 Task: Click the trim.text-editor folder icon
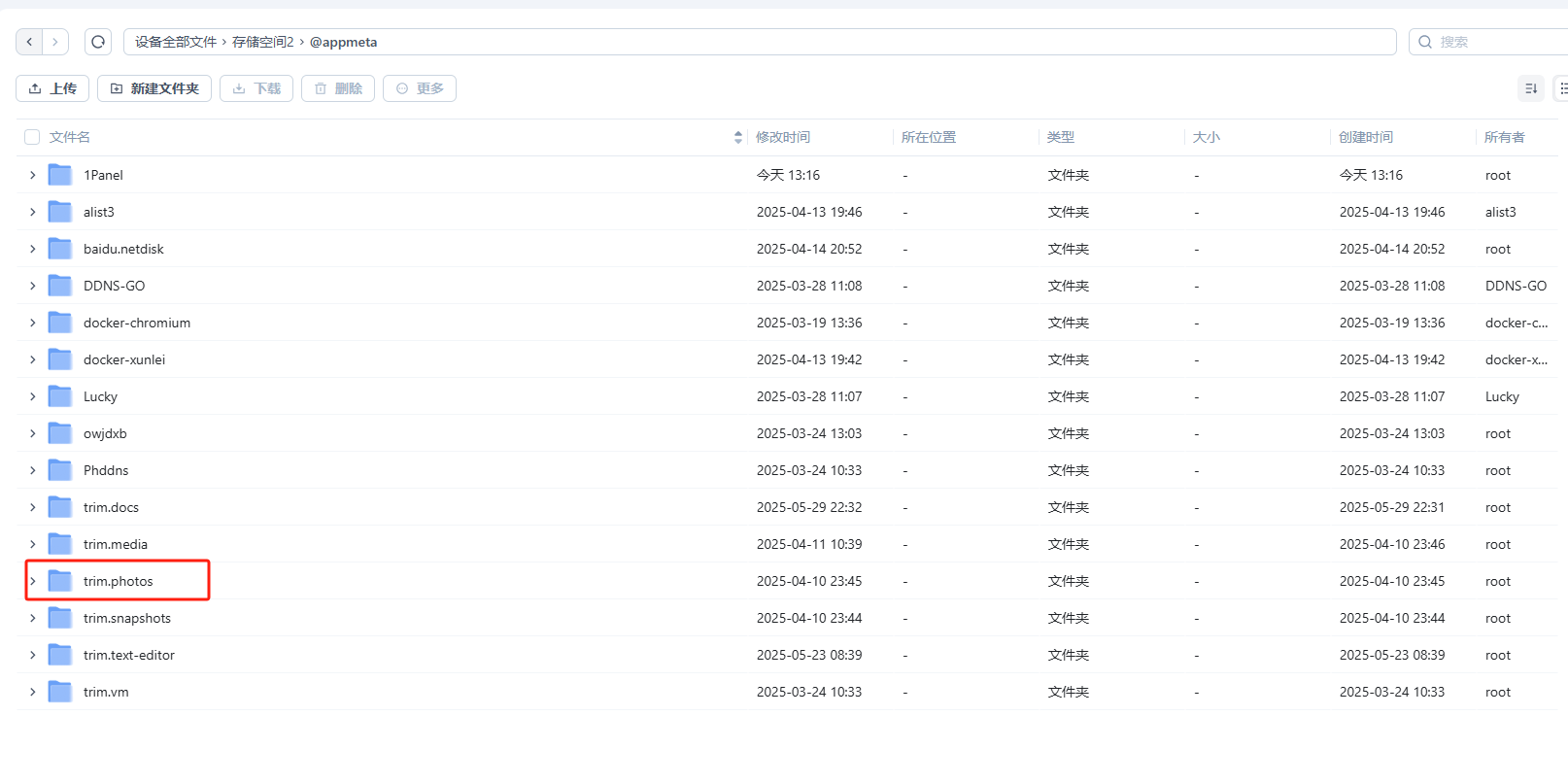60,655
